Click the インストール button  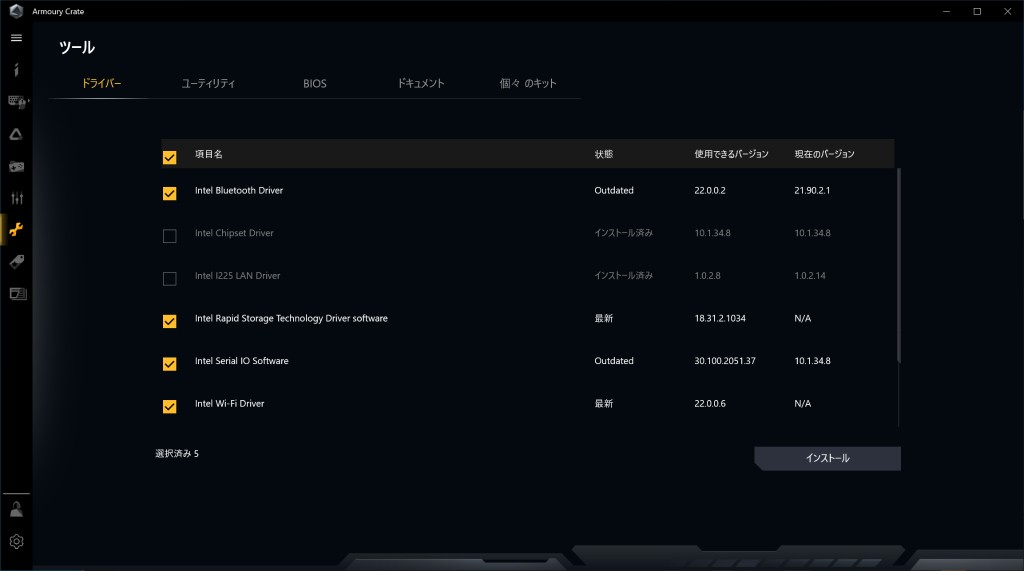(x=827, y=458)
